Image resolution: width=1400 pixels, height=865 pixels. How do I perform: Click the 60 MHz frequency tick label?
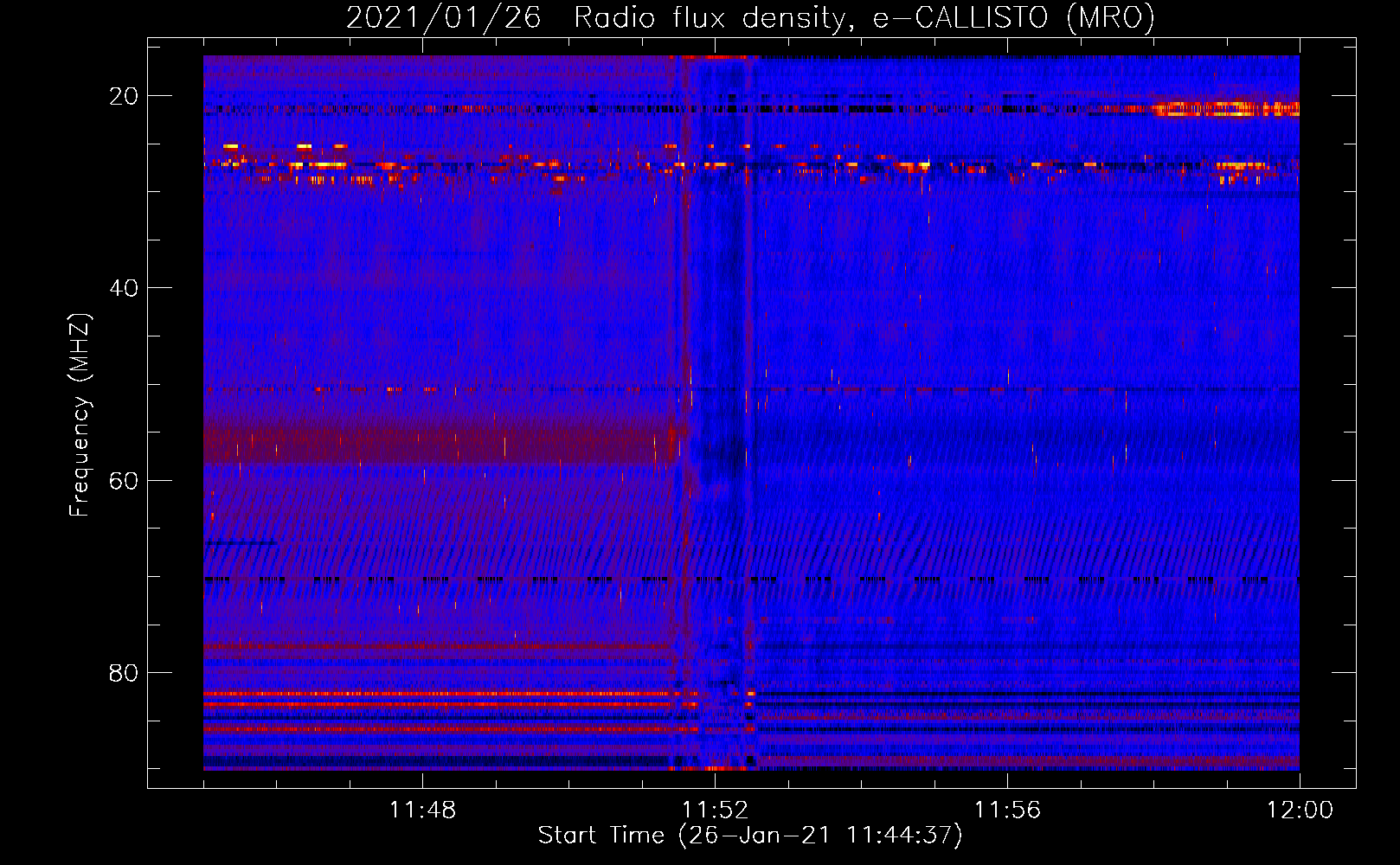pos(124,480)
